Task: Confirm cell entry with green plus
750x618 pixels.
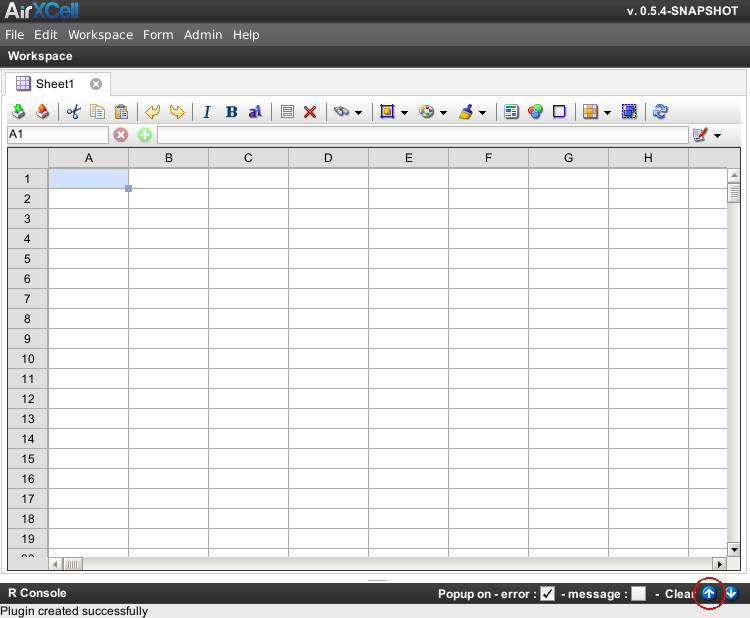Action: 145,135
